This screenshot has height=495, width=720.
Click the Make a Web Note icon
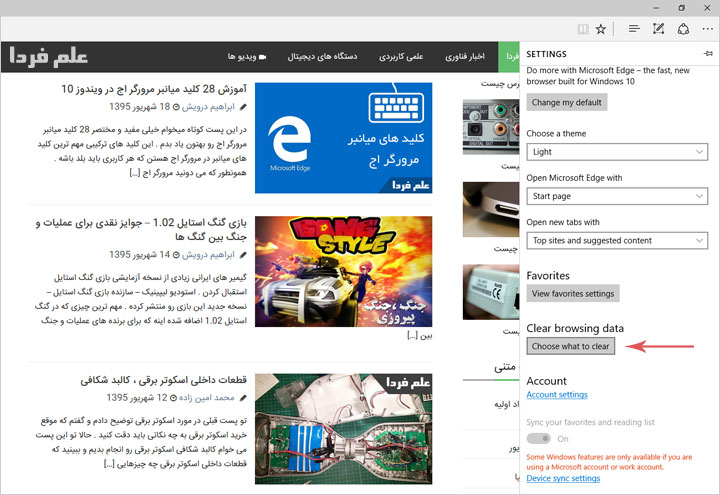(658, 30)
